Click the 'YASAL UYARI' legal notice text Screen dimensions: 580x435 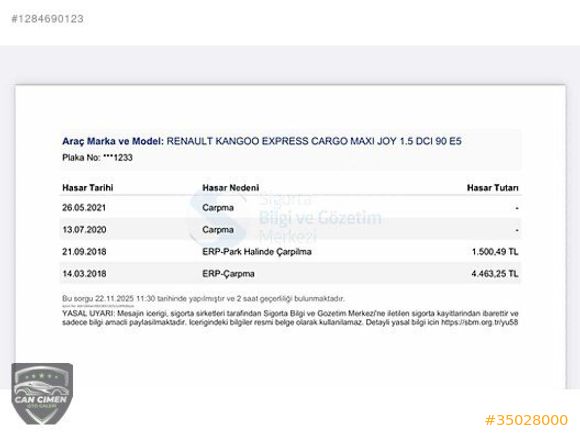(290, 318)
